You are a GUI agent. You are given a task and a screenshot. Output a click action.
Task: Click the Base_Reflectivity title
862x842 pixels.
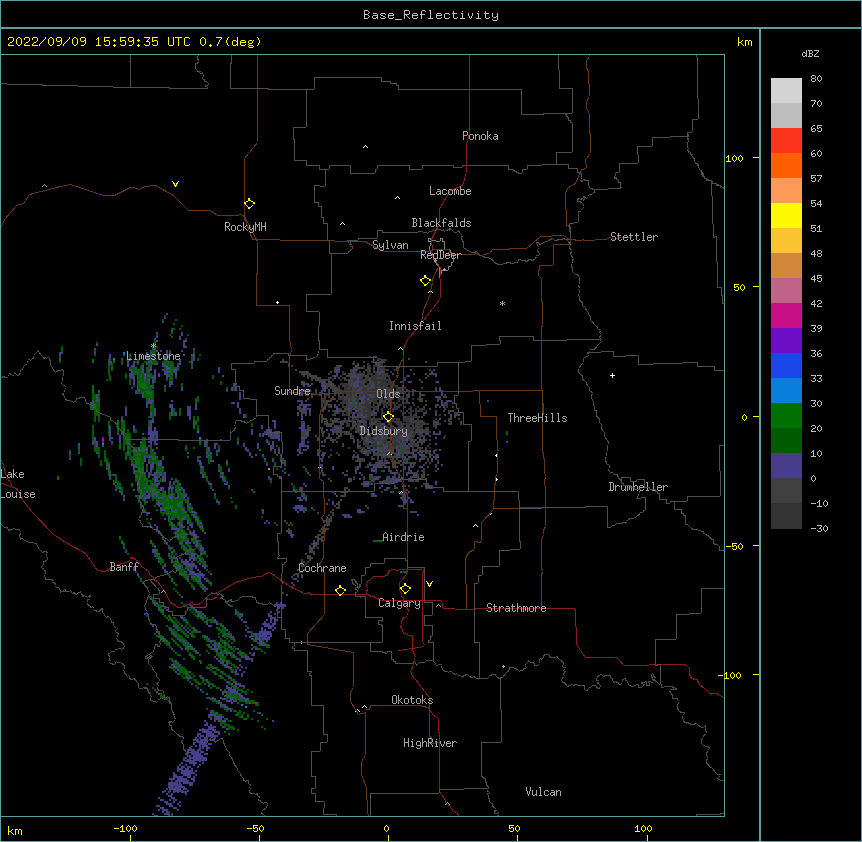431,15
